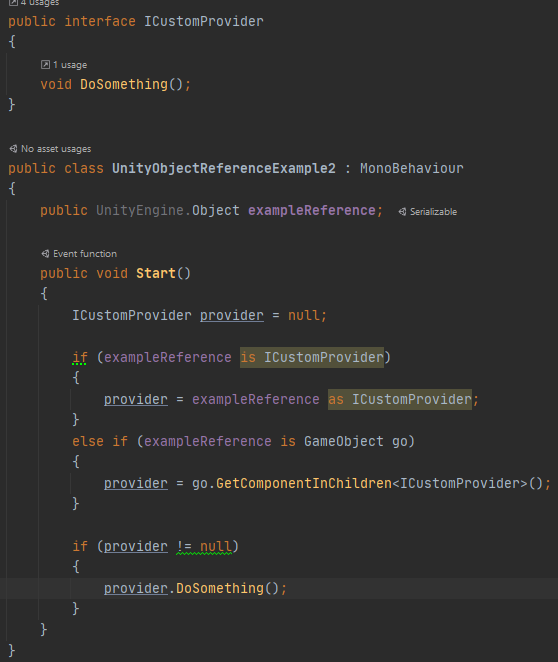Click the MonoBehaviour base class name

pyautogui.click(x=412, y=168)
